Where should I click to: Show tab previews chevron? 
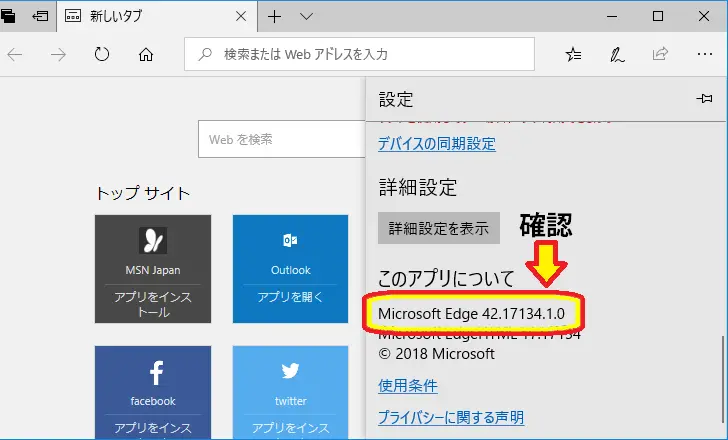pos(306,17)
